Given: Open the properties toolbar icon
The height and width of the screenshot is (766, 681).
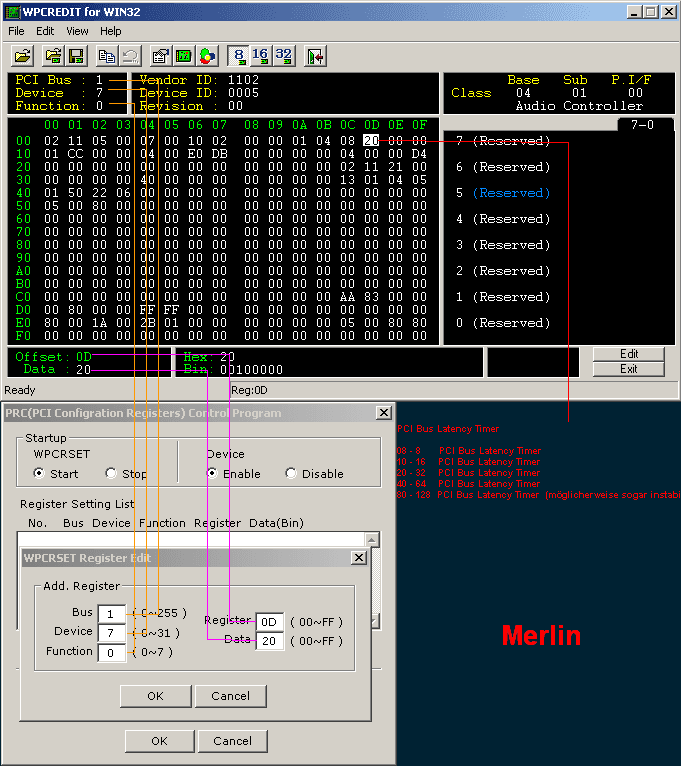Looking at the screenshot, I should pos(161,56).
